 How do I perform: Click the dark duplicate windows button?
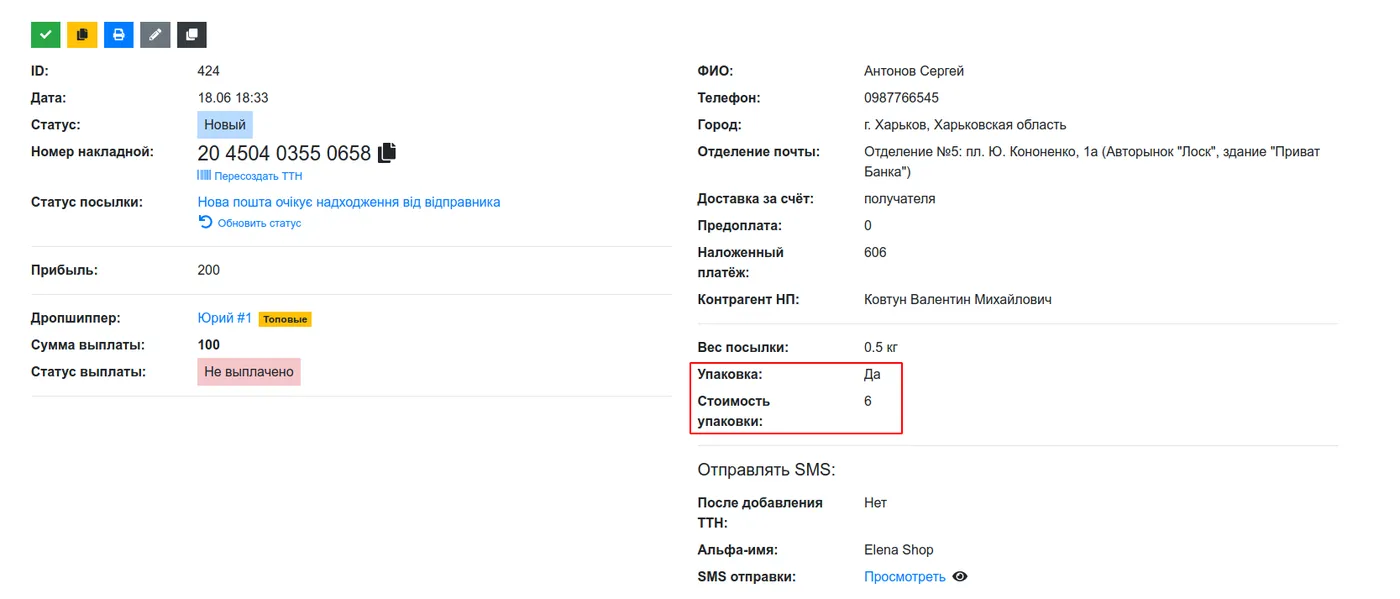(192, 35)
